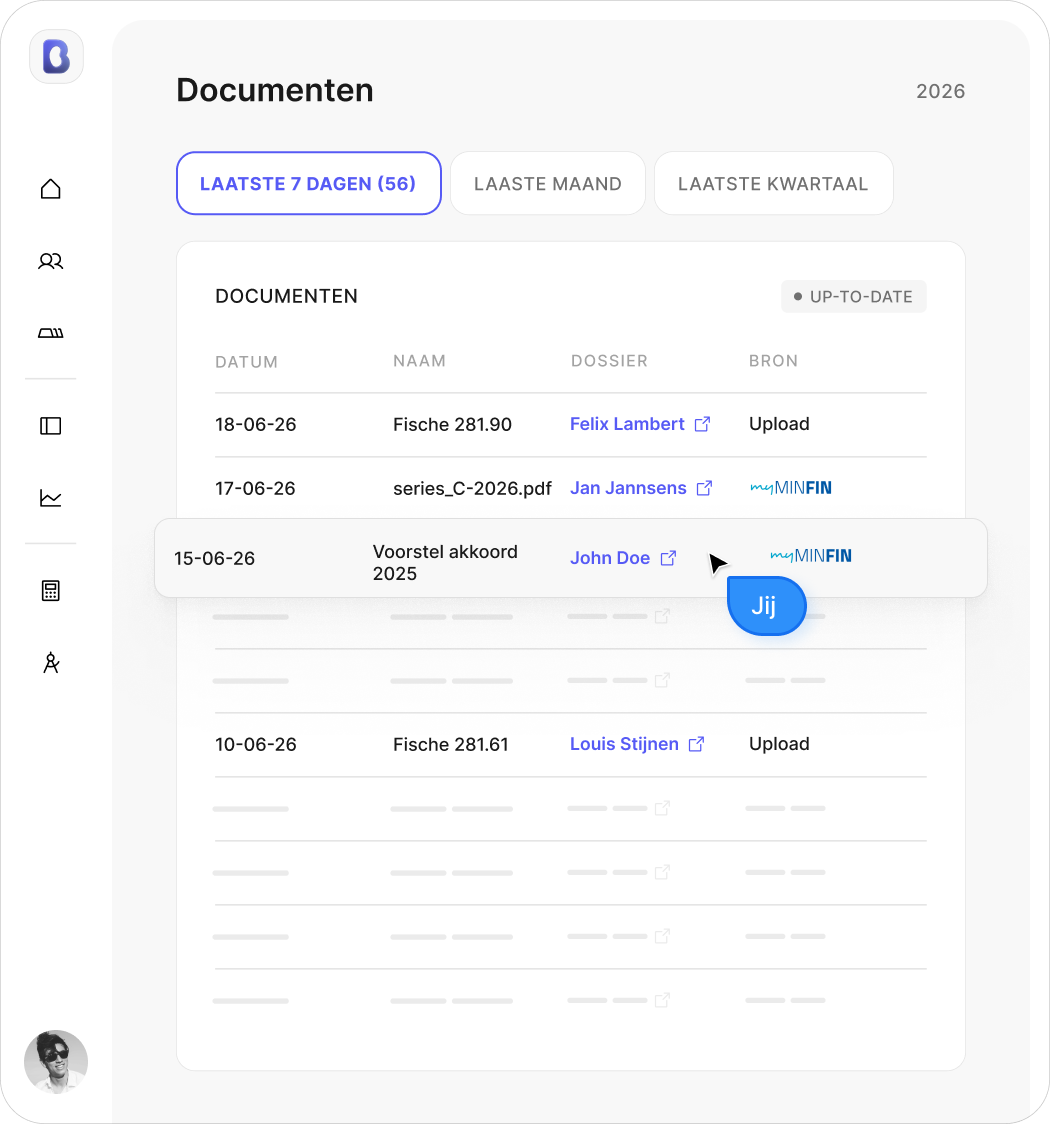This screenshot has width=1050, height=1124.
Task: Open the Louis Stijnen dossier link
Action: pyautogui.click(x=624, y=744)
